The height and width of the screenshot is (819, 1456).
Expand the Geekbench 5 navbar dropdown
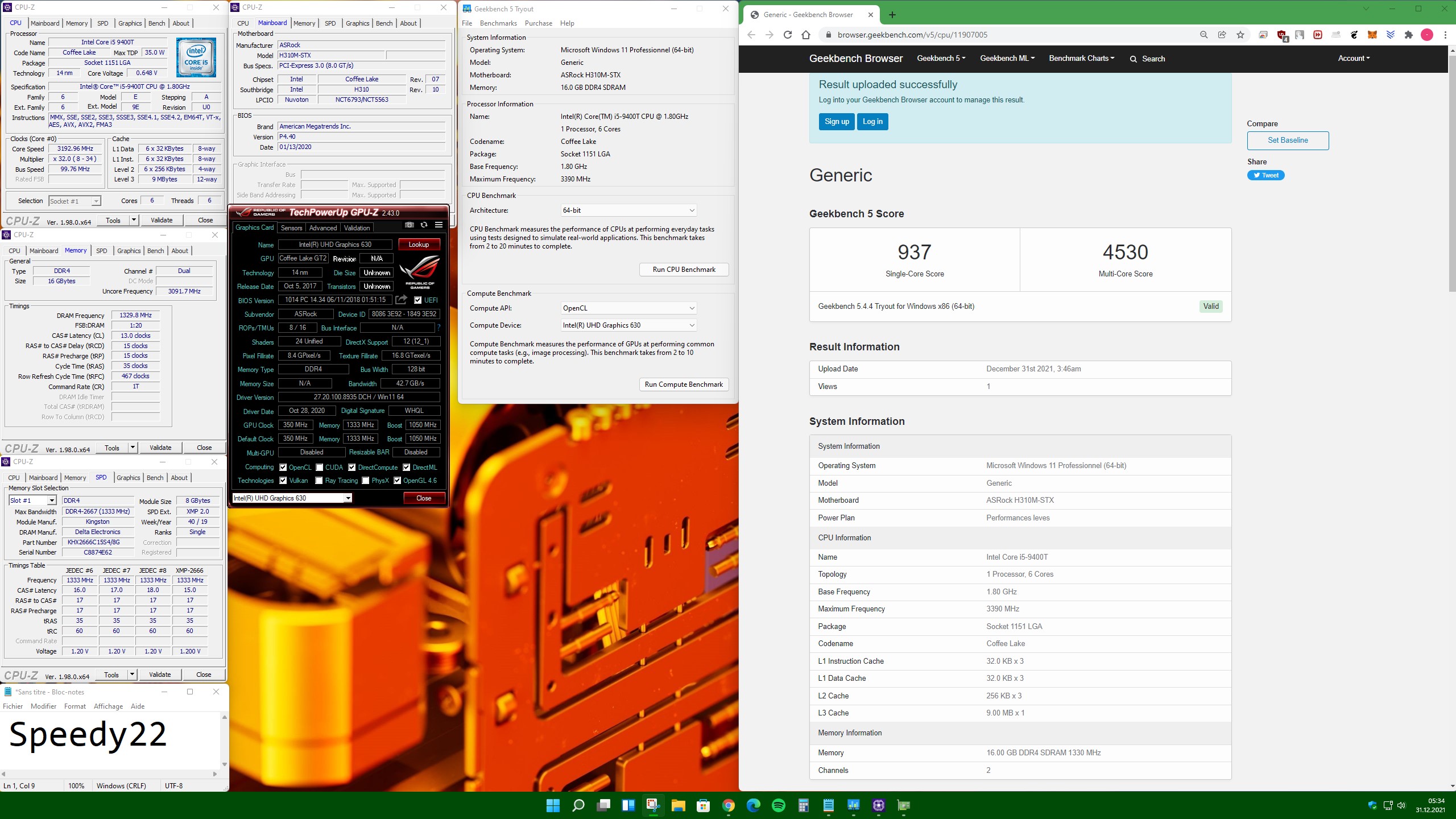(941, 59)
